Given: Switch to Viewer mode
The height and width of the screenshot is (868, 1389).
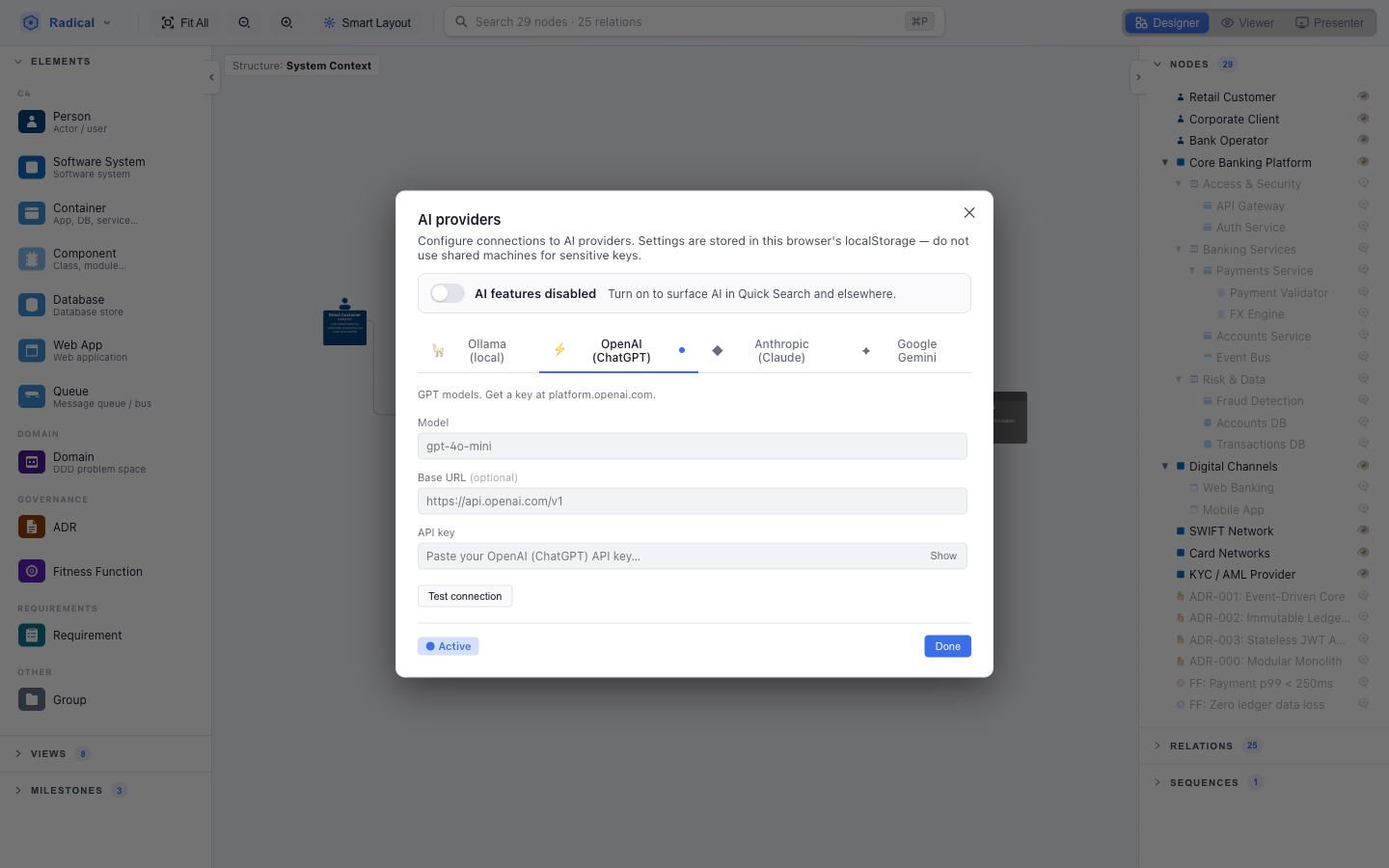Looking at the screenshot, I should 1247,22.
